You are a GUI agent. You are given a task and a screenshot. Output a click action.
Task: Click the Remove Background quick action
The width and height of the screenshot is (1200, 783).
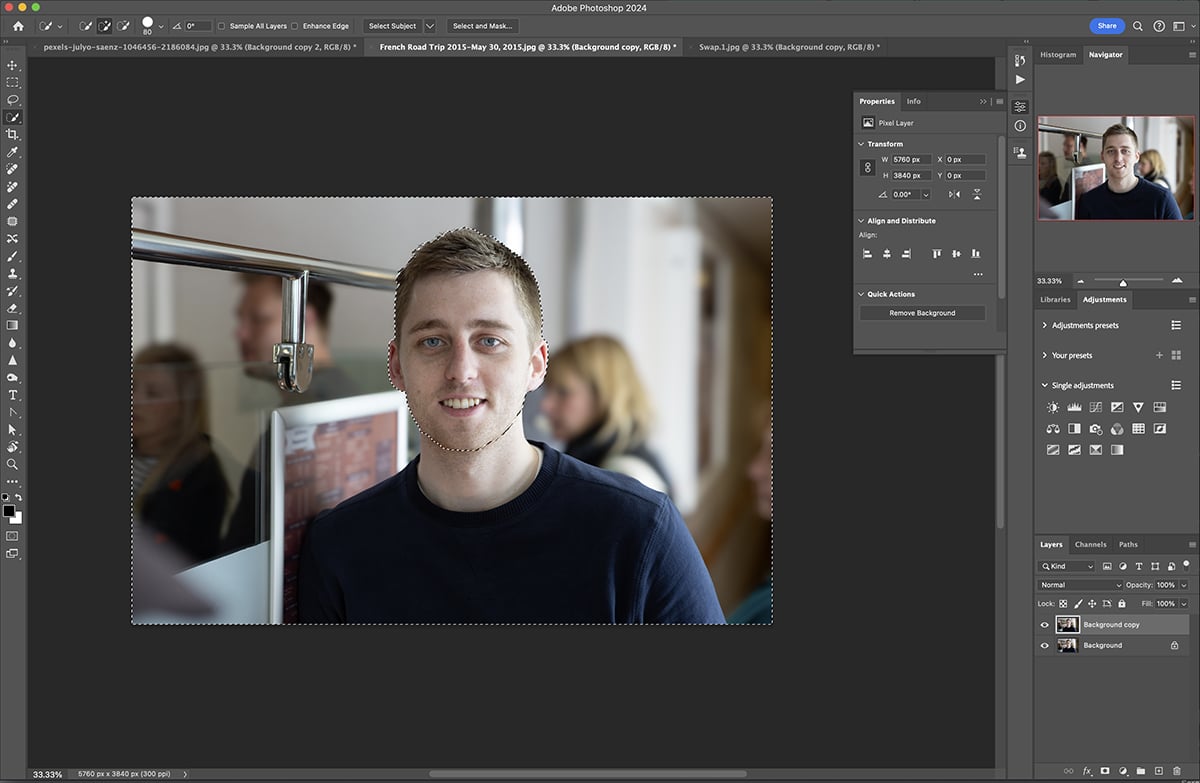[922, 312]
